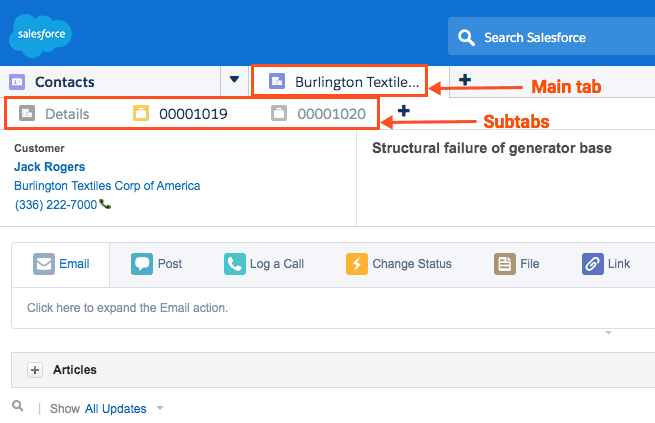Click the Log a Call phone icon
The height and width of the screenshot is (423, 655).
click(x=235, y=264)
